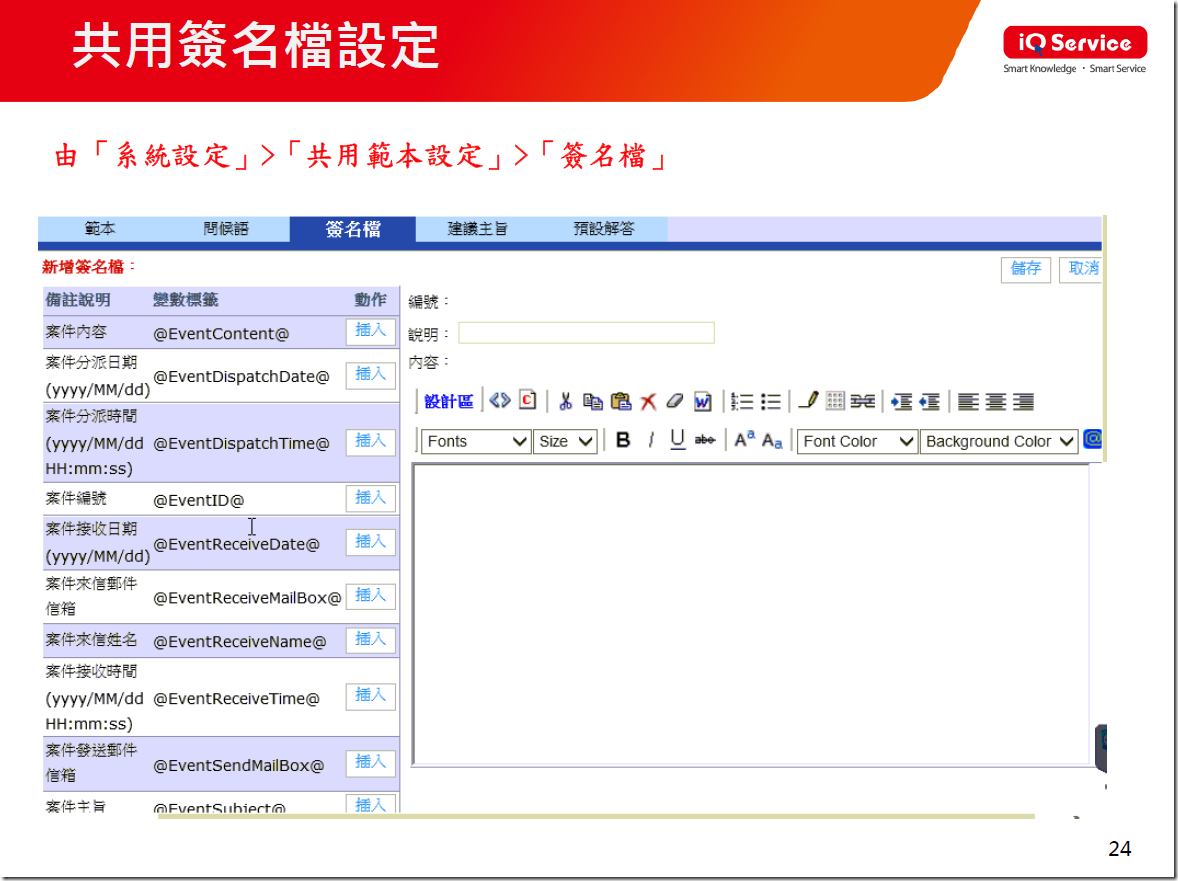Image resolution: width=1178 pixels, height=881 pixels.
Task: Open the 建議主旨 tab
Action: coord(478,229)
